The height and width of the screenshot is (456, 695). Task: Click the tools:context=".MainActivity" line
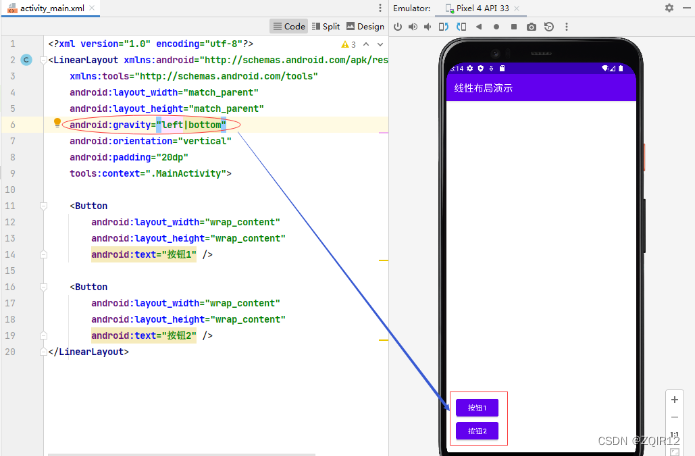150,173
